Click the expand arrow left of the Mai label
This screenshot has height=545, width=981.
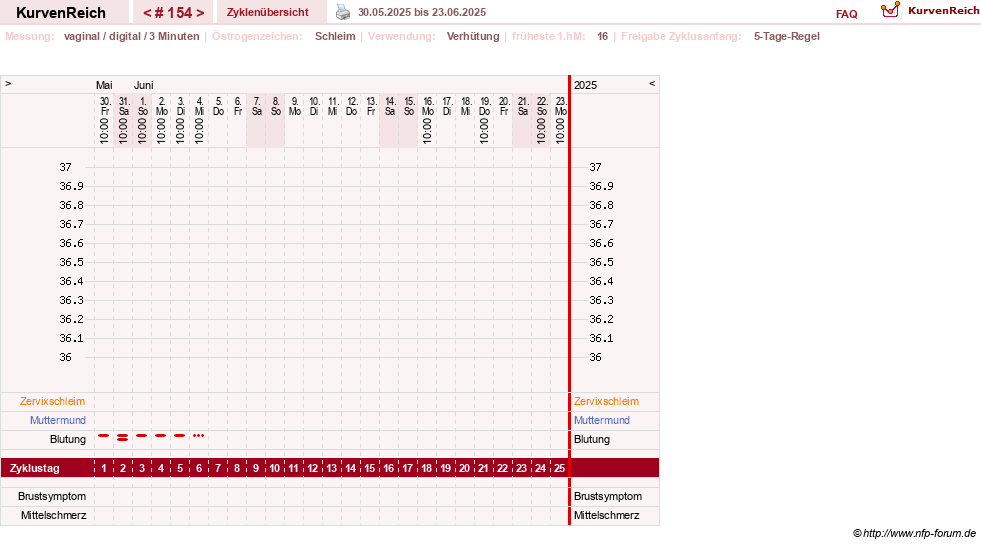(x=8, y=84)
